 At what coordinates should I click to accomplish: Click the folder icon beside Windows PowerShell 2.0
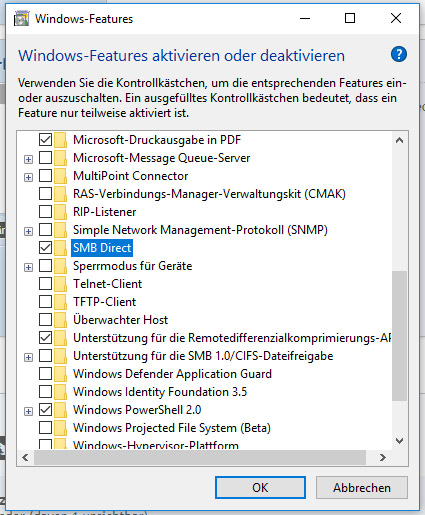tap(61, 410)
